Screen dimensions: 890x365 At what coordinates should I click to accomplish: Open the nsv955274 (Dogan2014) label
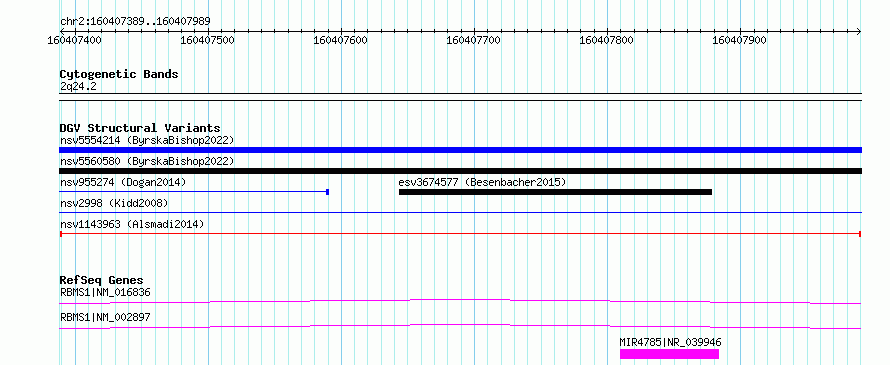pos(123,182)
